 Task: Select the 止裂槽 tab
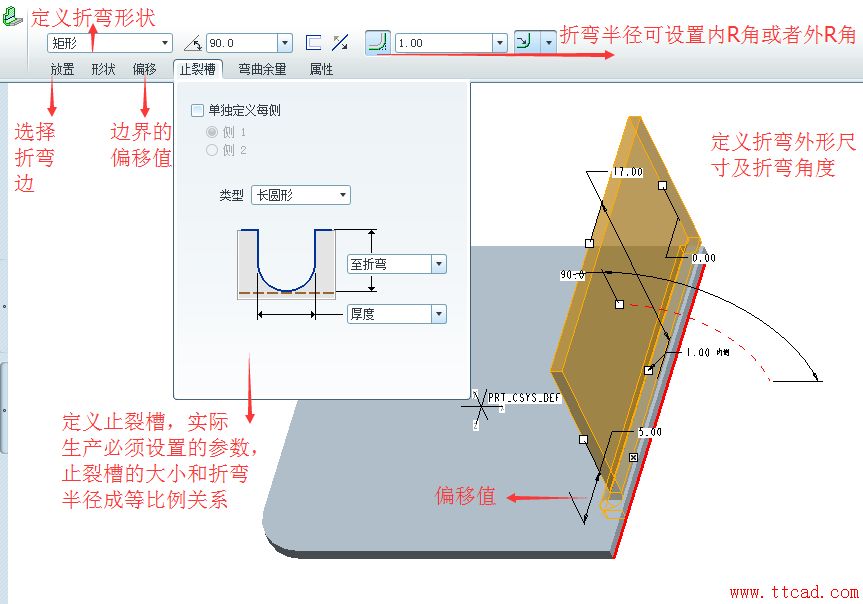(198, 69)
